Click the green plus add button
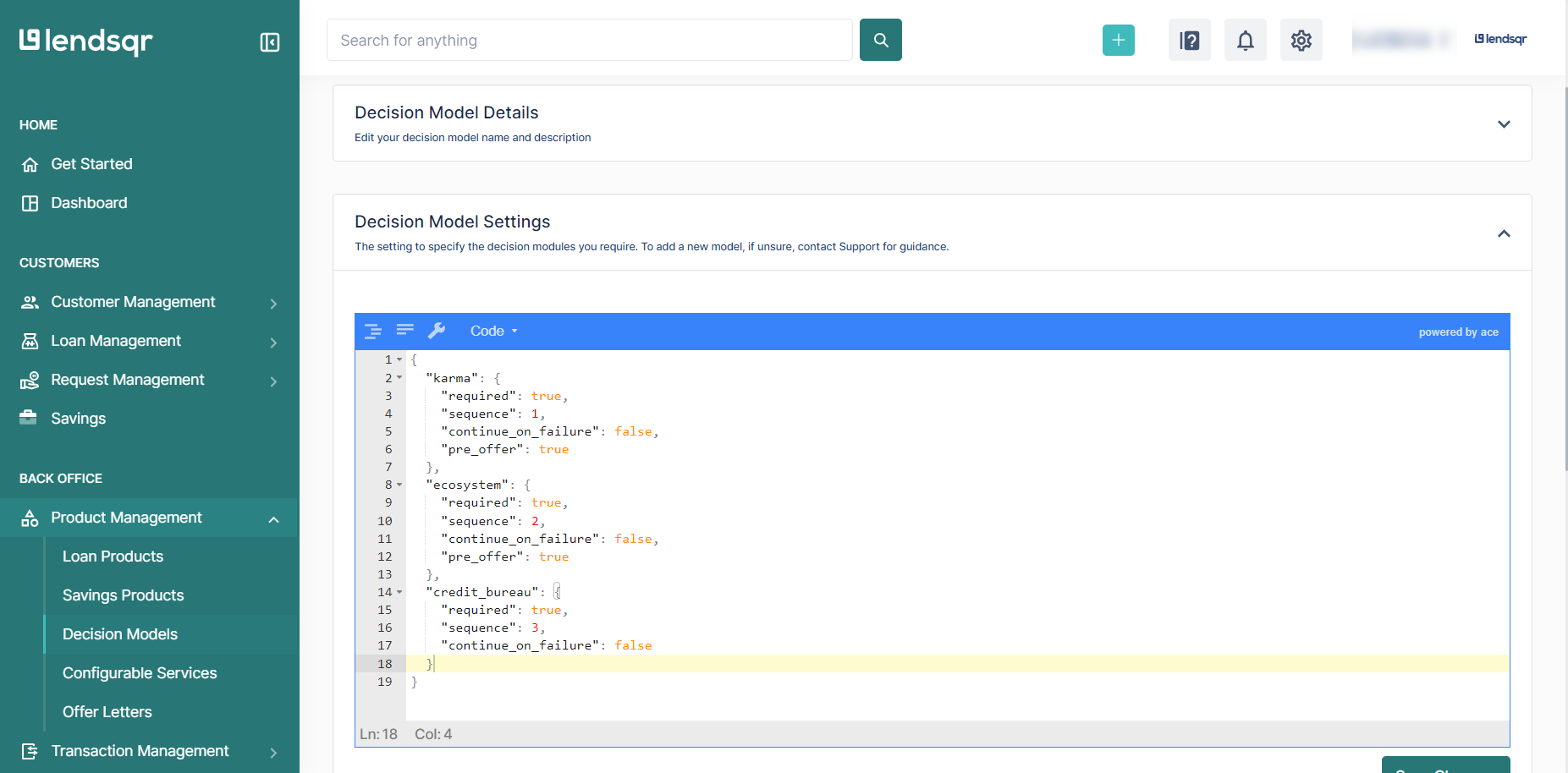 (x=1119, y=40)
